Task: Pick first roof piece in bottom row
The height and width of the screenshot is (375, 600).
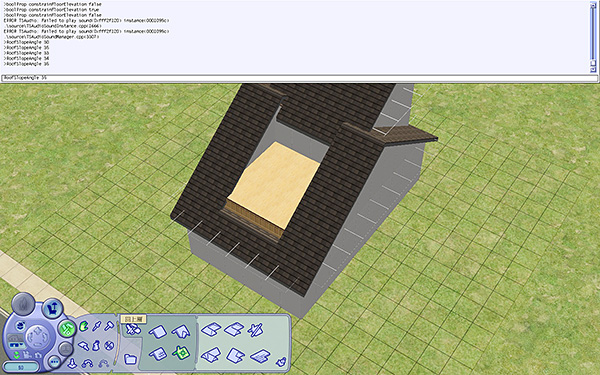Action: (211, 355)
